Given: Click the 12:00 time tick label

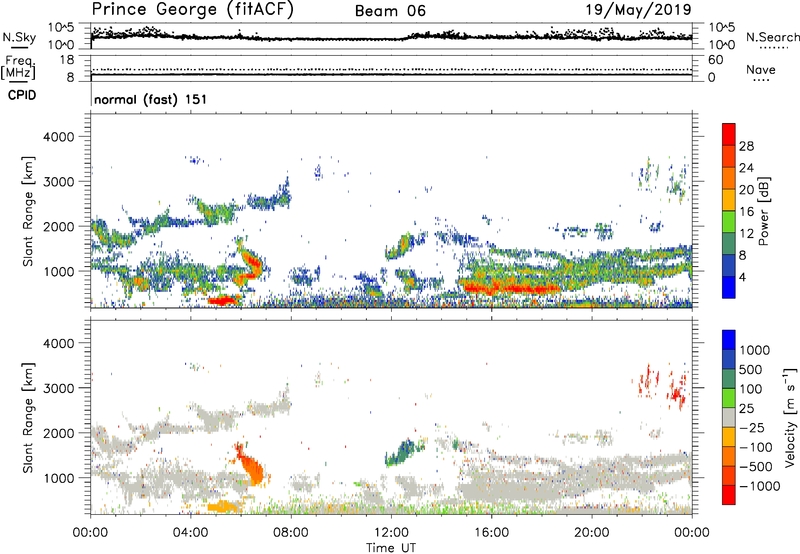Looking at the screenshot, I should pos(391,533).
